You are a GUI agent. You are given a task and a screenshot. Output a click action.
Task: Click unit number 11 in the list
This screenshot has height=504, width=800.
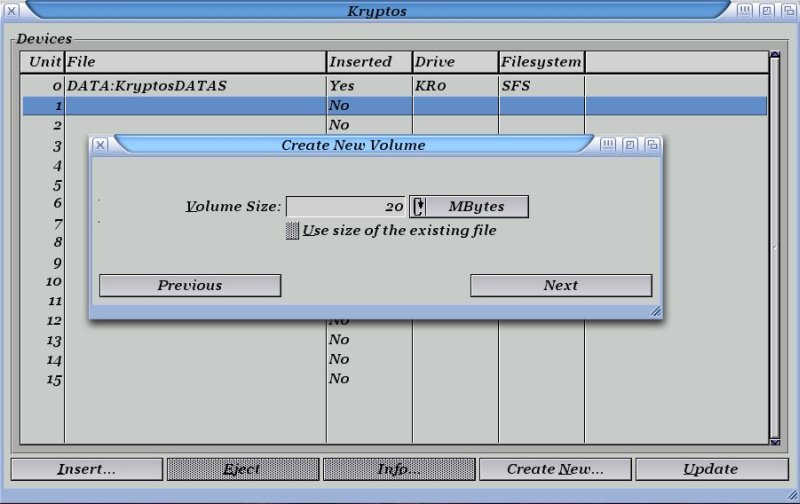[x=55, y=301]
